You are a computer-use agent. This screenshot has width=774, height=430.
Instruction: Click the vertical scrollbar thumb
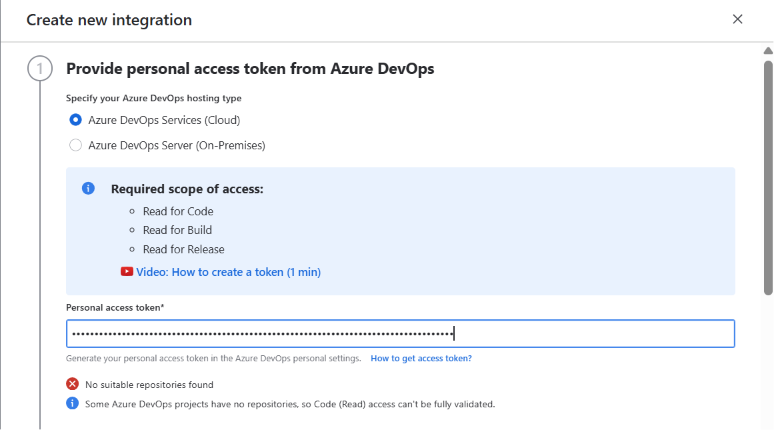(768, 178)
